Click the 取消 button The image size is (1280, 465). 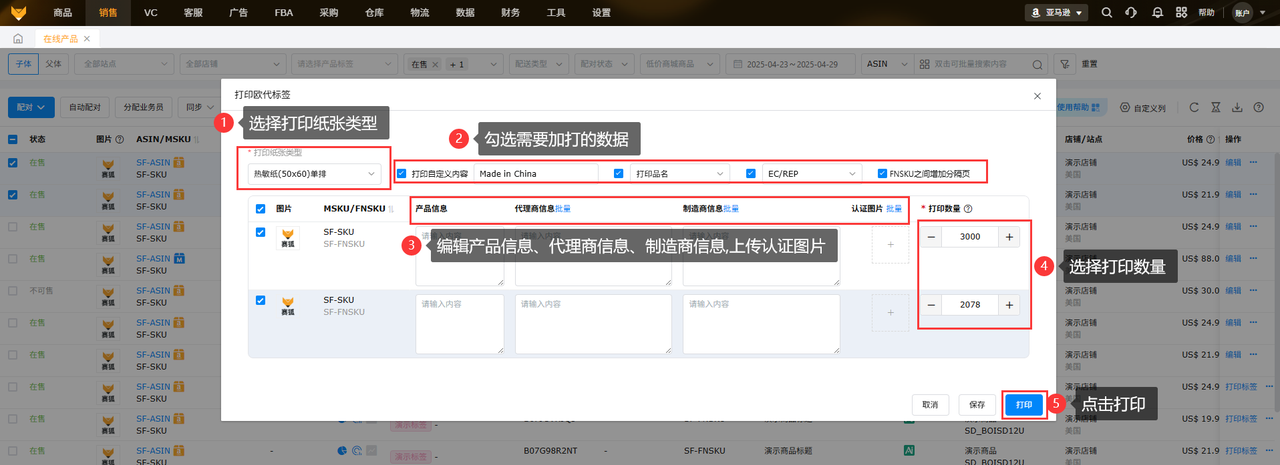(930, 404)
